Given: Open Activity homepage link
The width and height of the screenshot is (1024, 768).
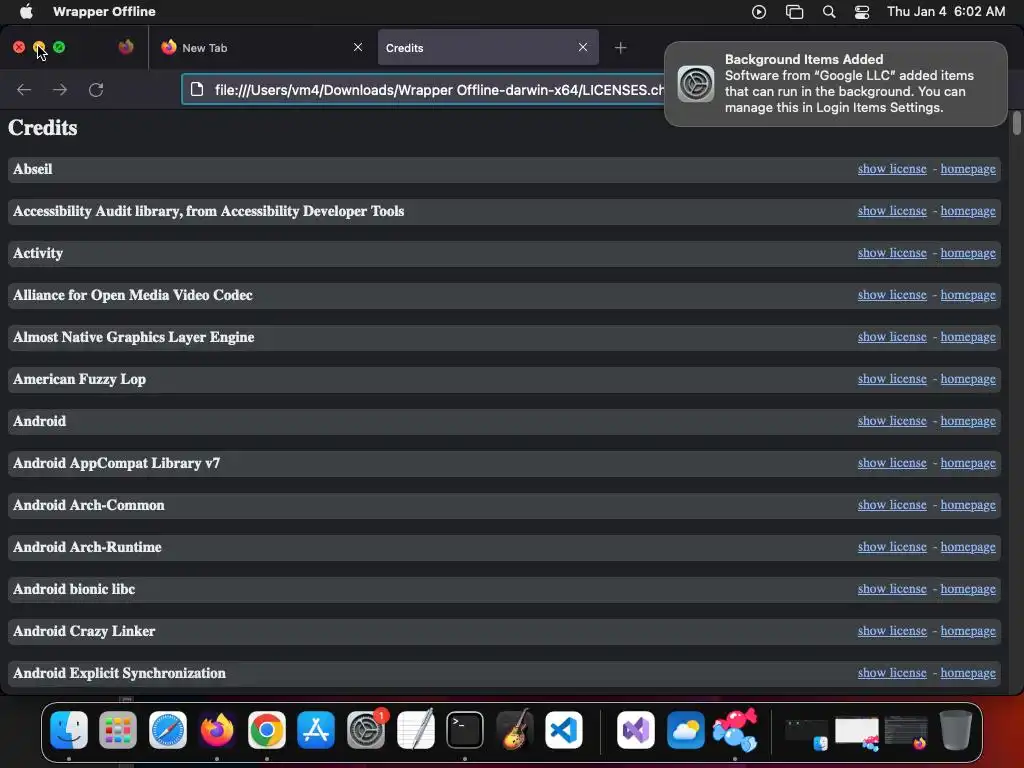Looking at the screenshot, I should pos(968,252).
